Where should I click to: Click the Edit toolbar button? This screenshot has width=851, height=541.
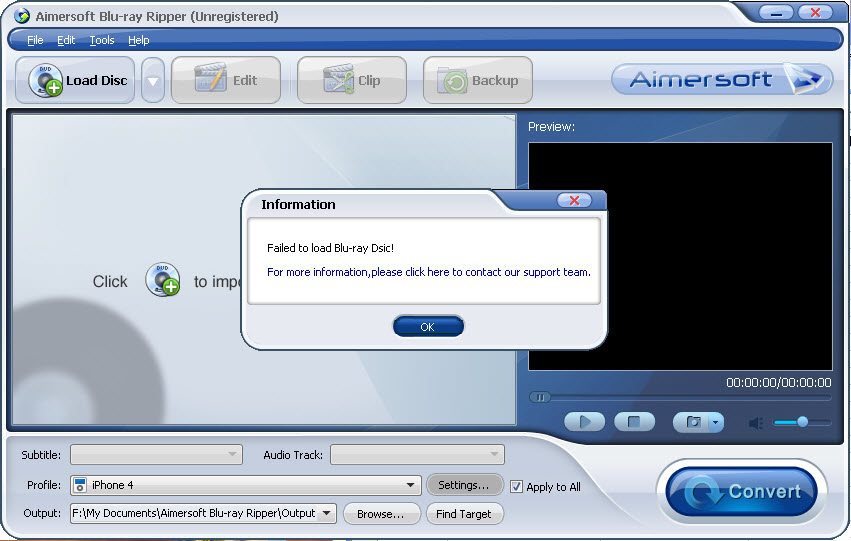coord(226,80)
